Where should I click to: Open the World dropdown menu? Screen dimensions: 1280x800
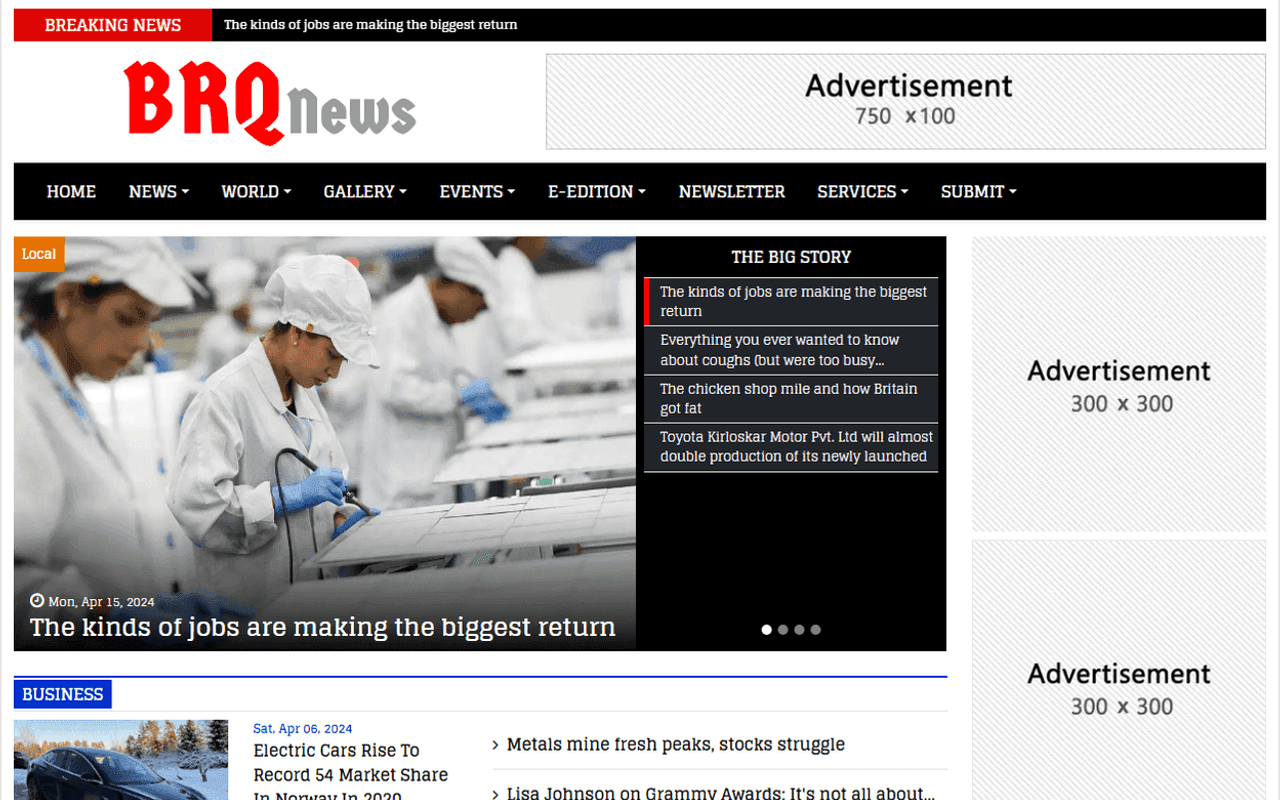point(256,192)
